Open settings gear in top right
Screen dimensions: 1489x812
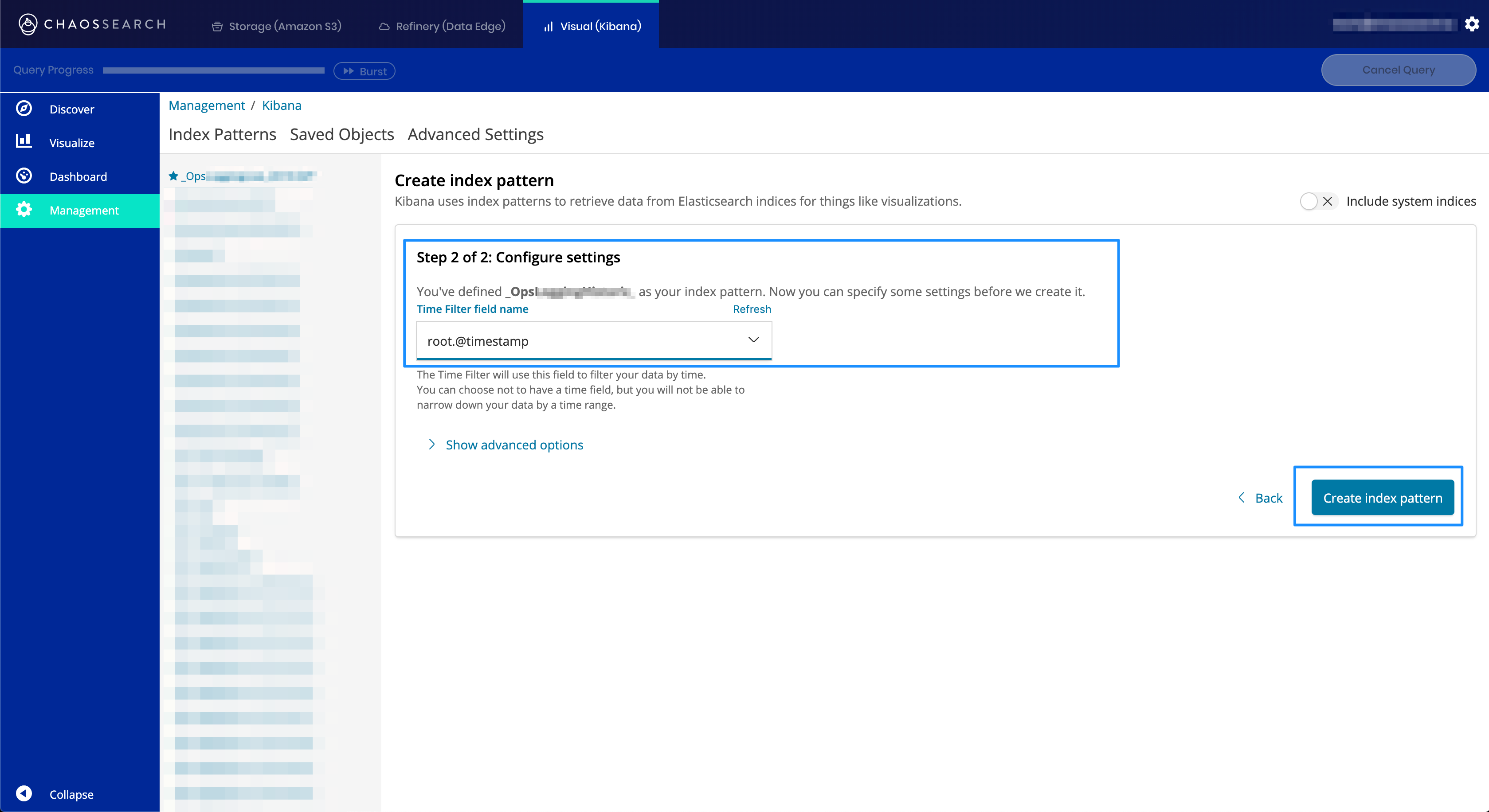click(x=1472, y=24)
